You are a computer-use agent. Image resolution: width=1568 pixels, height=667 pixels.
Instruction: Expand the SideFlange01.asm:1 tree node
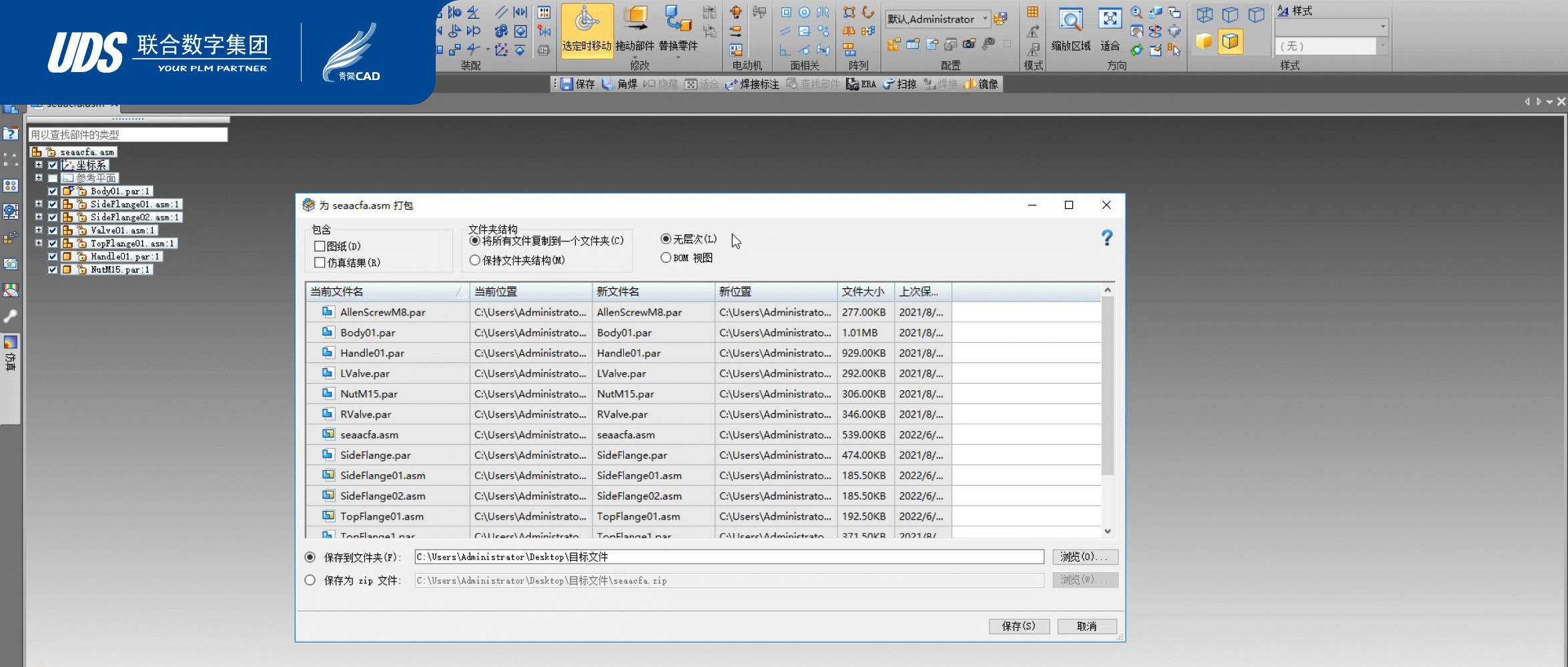(39, 204)
